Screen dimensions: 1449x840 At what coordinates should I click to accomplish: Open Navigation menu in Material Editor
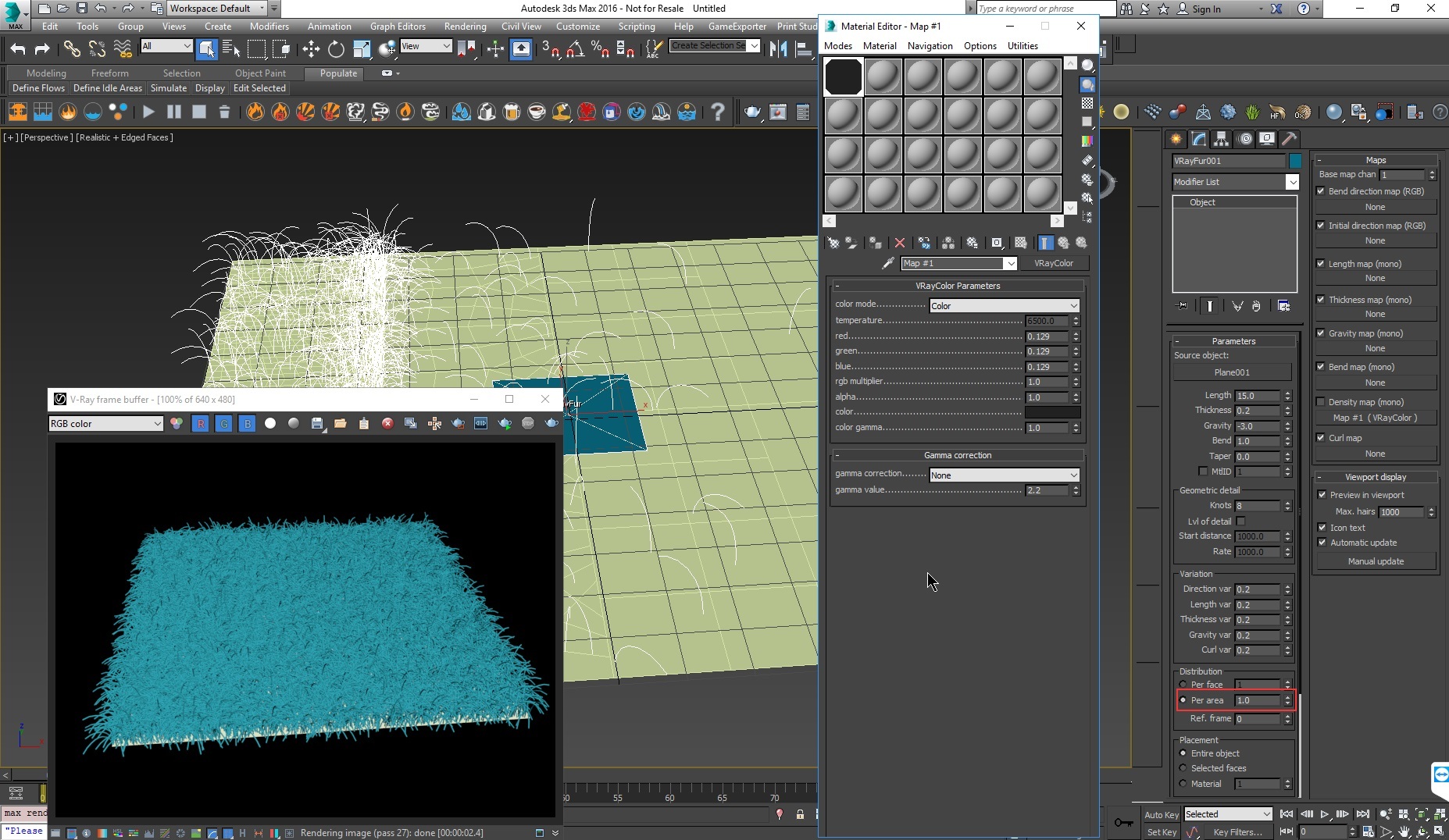click(930, 46)
